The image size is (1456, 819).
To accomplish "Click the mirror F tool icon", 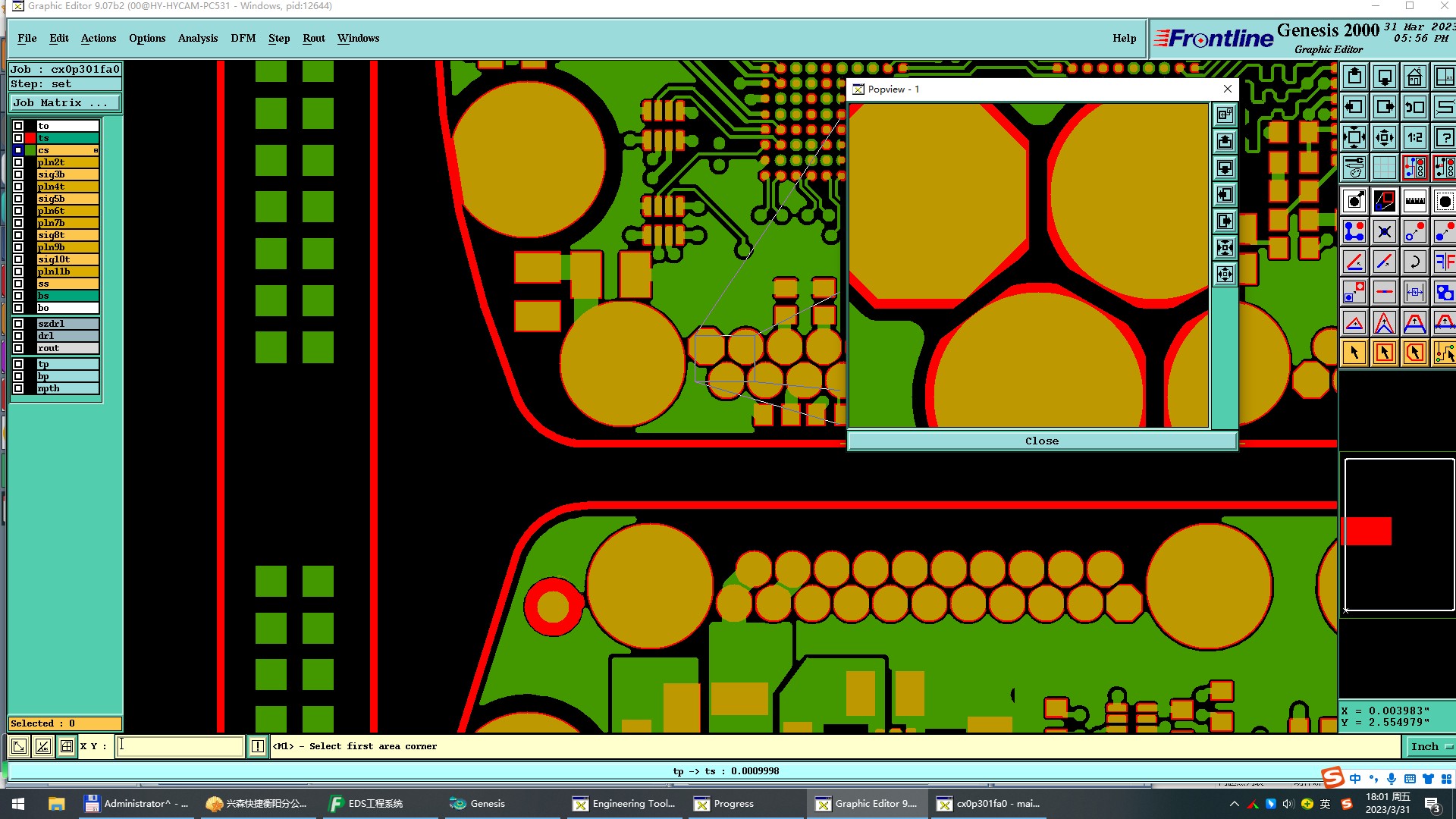I will tap(1444, 262).
